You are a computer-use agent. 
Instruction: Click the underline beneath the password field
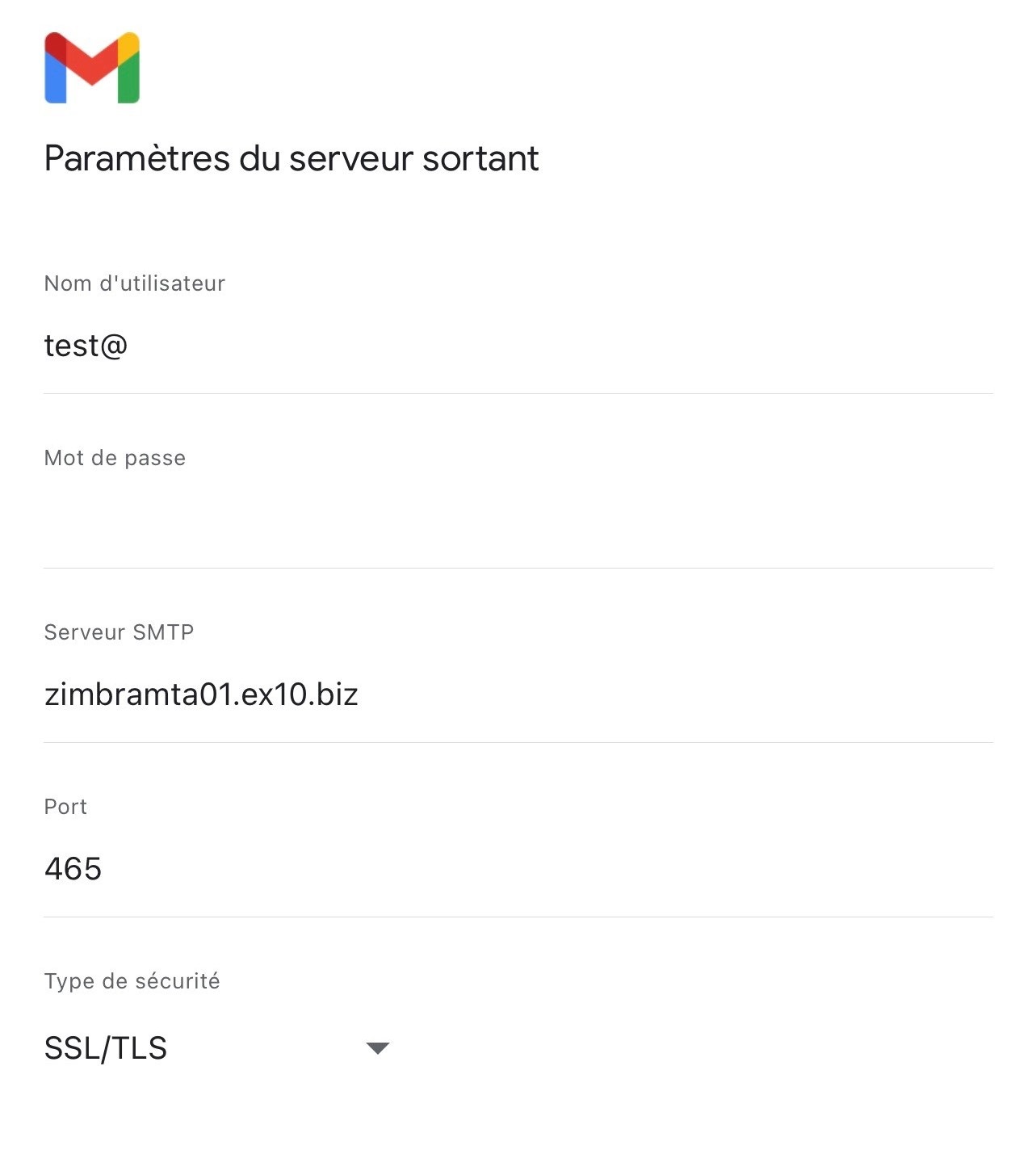(518, 568)
